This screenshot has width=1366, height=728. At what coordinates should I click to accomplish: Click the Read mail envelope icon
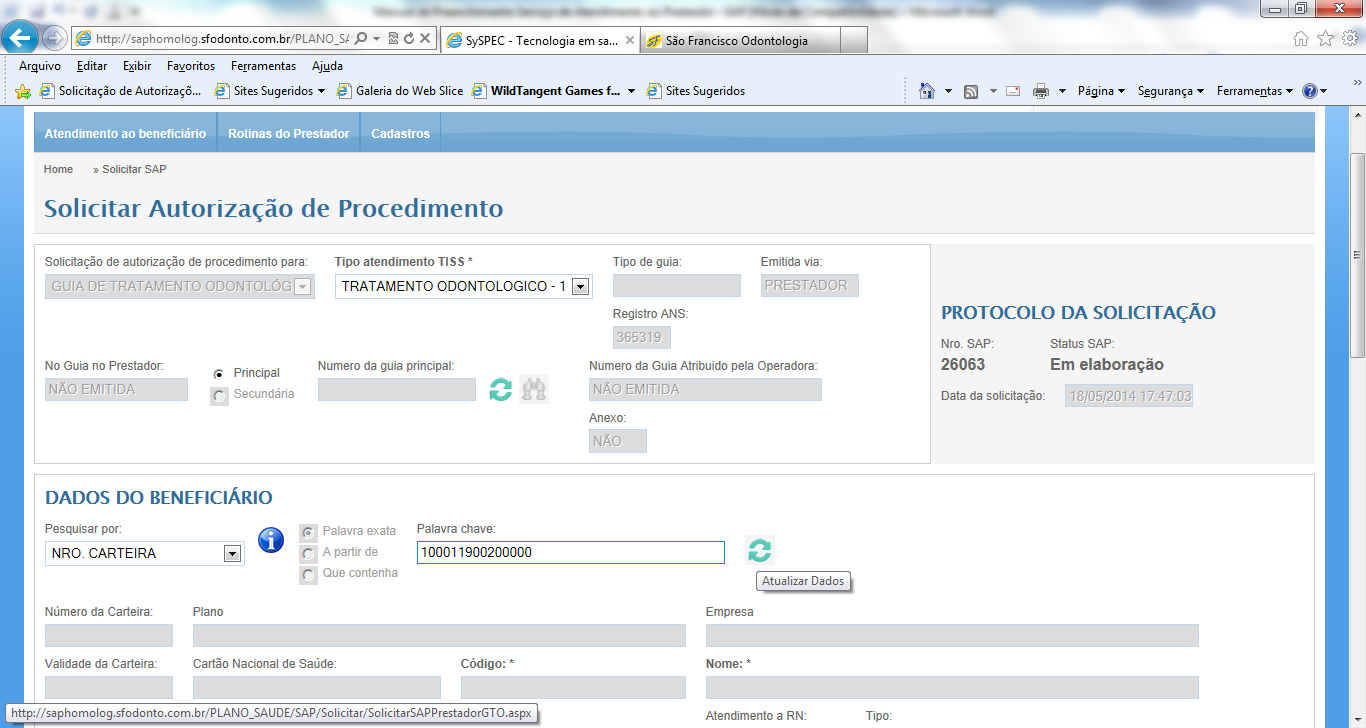pyautogui.click(x=1013, y=91)
